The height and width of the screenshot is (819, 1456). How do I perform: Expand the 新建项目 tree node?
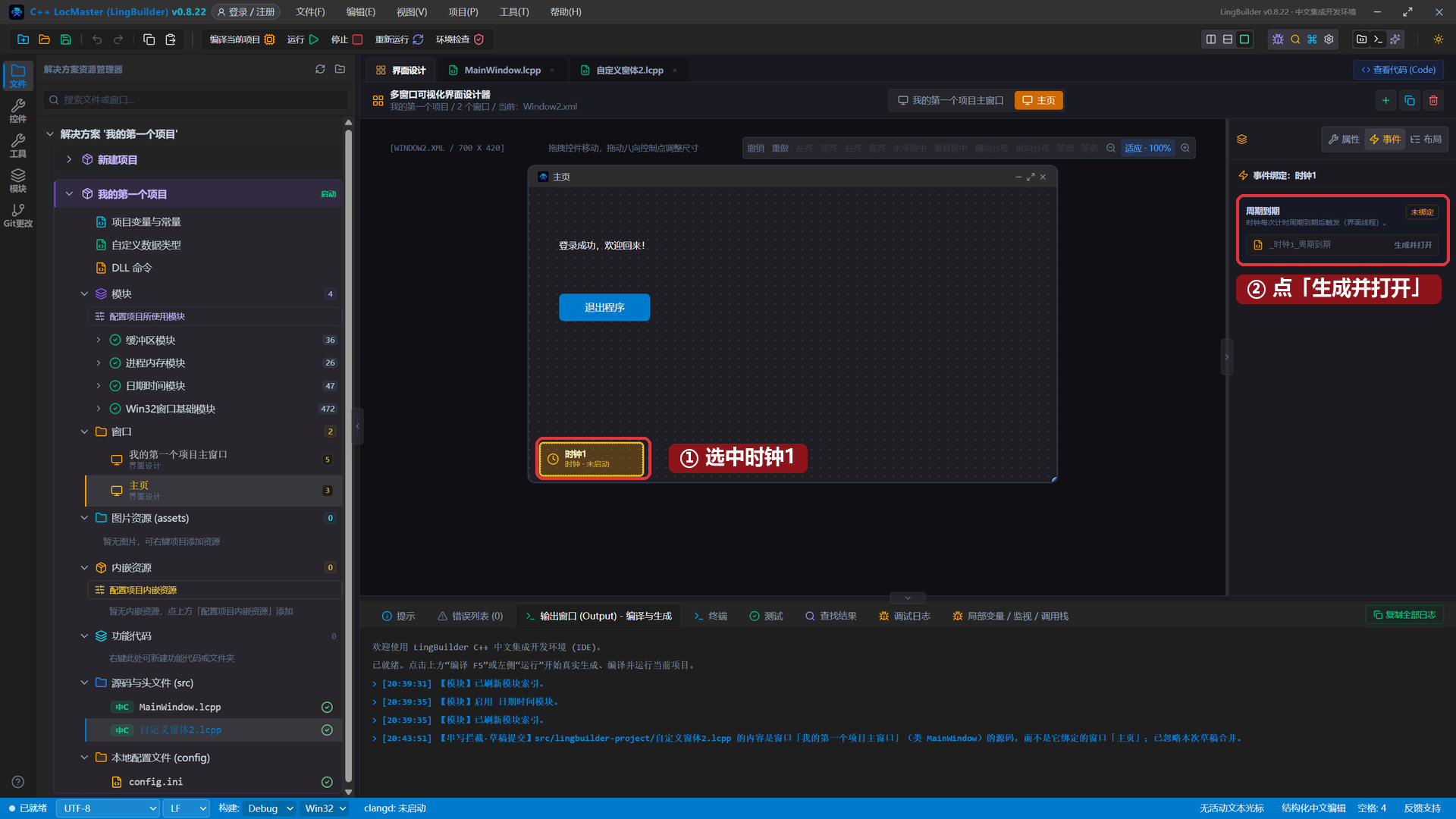[x=69, y=159]
